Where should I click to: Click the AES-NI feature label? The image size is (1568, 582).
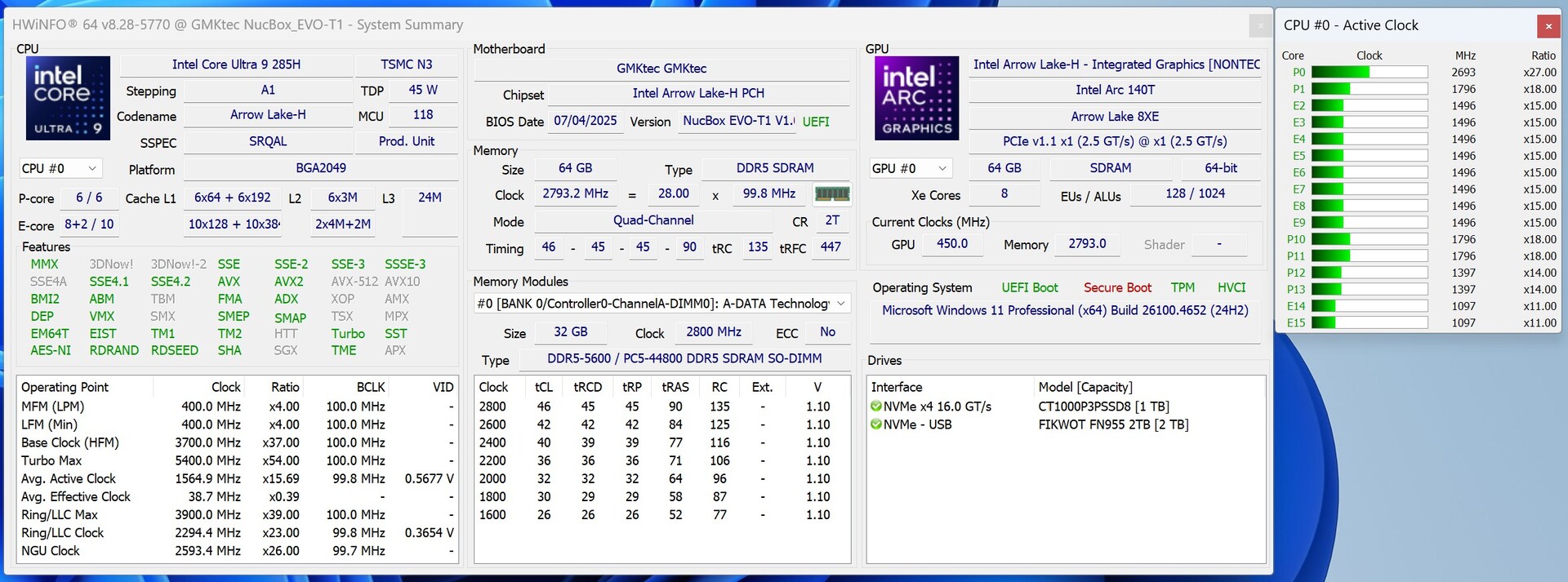[x=51, y=350]
